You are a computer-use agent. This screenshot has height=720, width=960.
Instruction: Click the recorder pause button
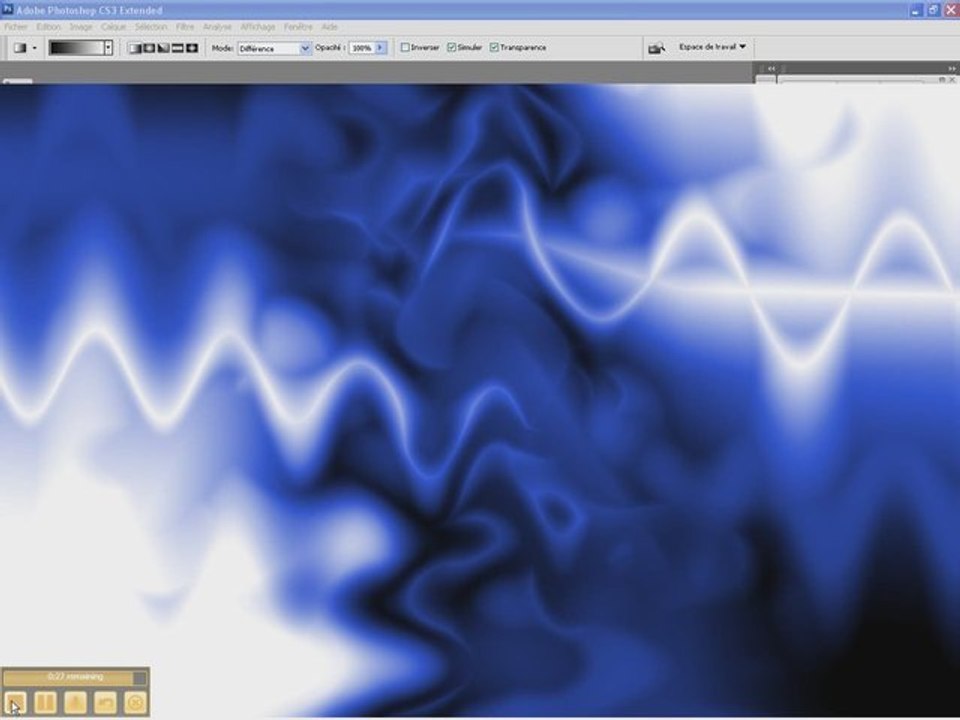coord(46,702)
